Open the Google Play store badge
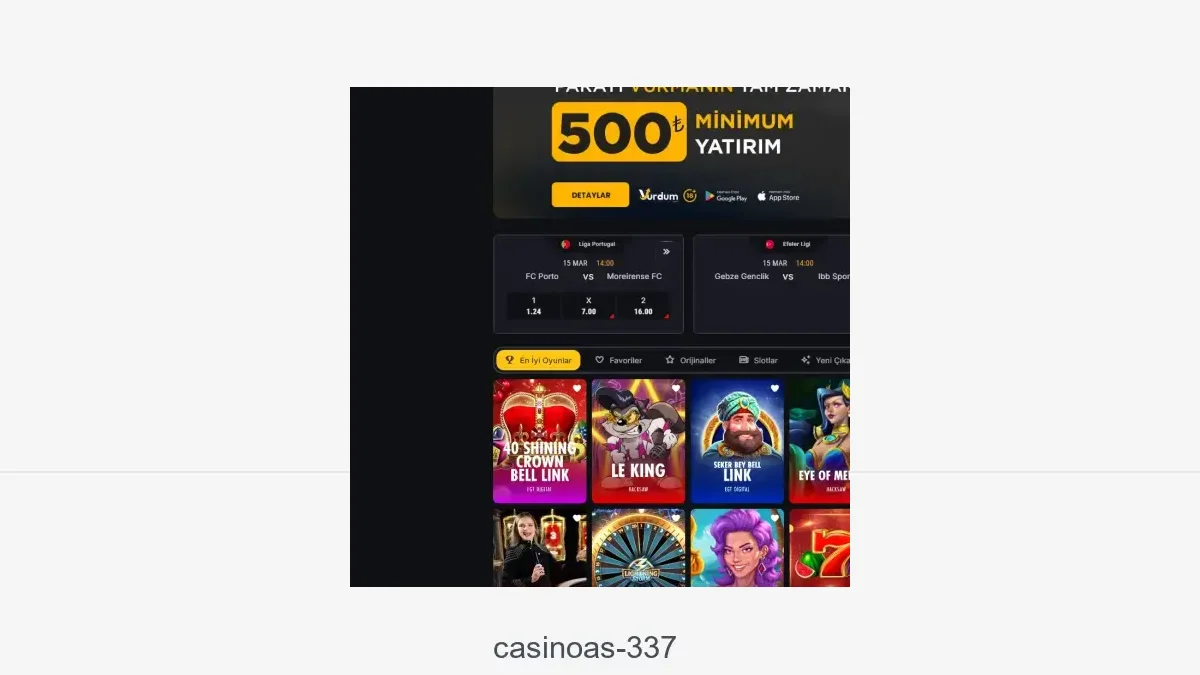This screenshot has width=1200, height=675. point(726,196)
